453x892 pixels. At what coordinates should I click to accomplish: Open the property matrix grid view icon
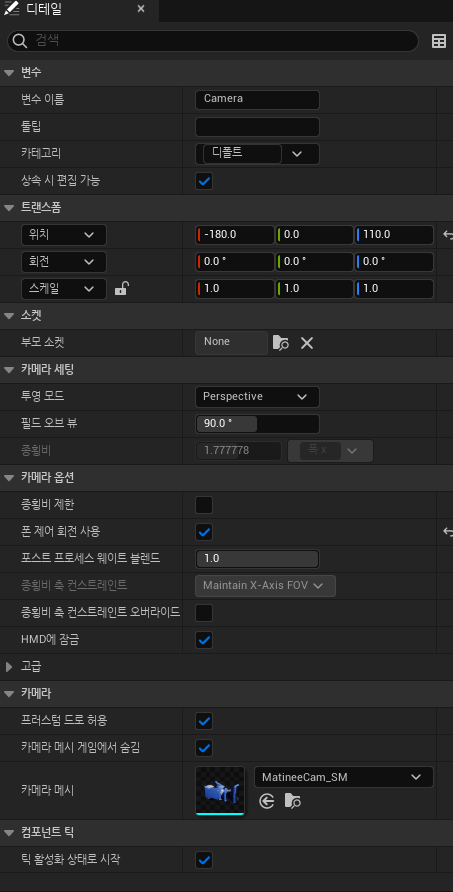point(439,41)
